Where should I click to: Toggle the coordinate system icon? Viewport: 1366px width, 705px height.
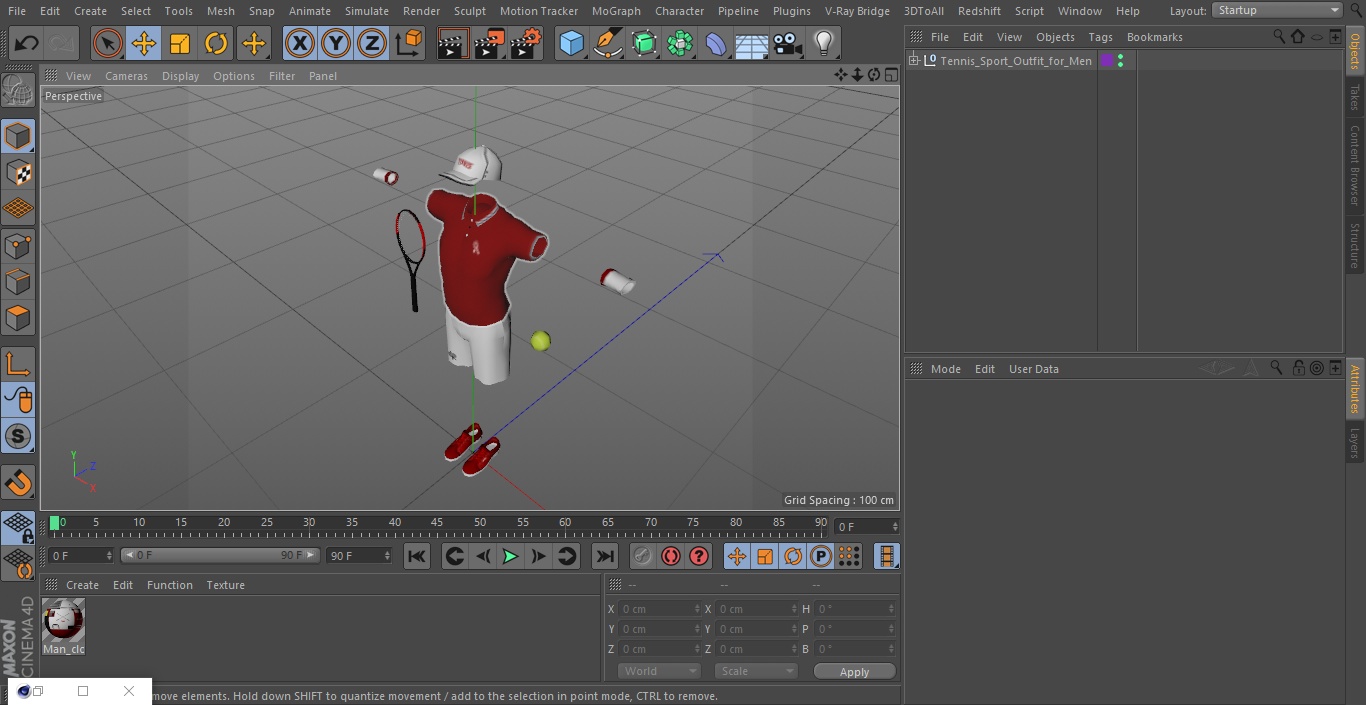point(409,43)
